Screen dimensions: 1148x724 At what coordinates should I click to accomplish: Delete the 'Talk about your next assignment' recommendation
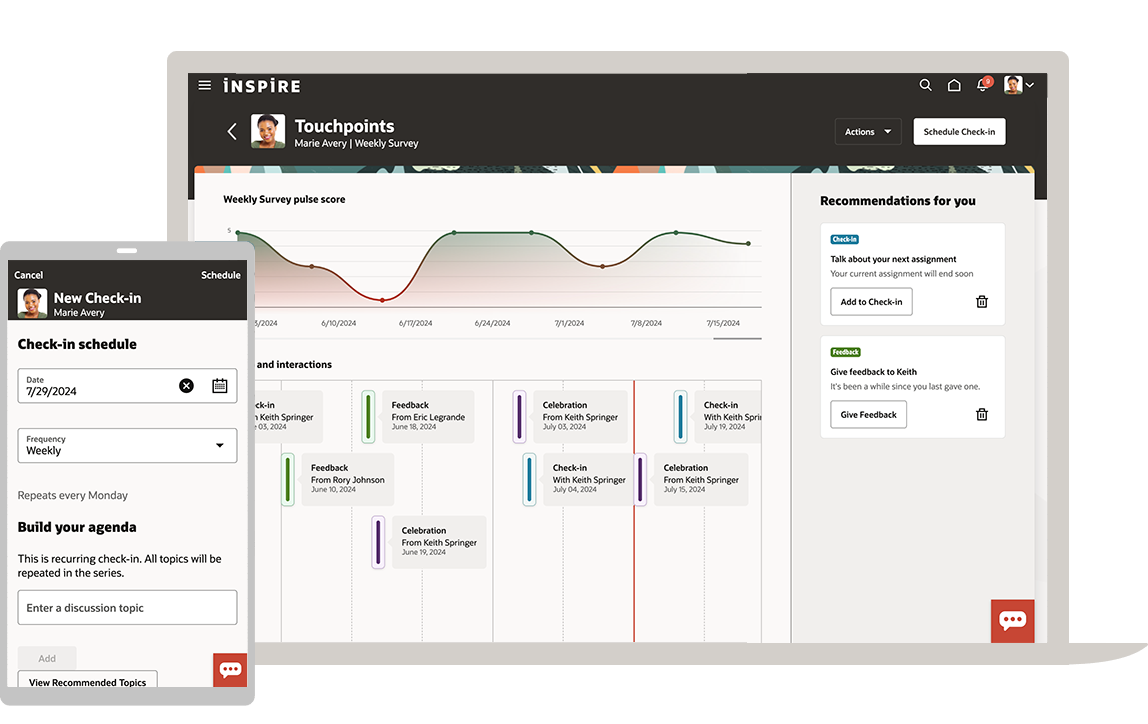981,301
